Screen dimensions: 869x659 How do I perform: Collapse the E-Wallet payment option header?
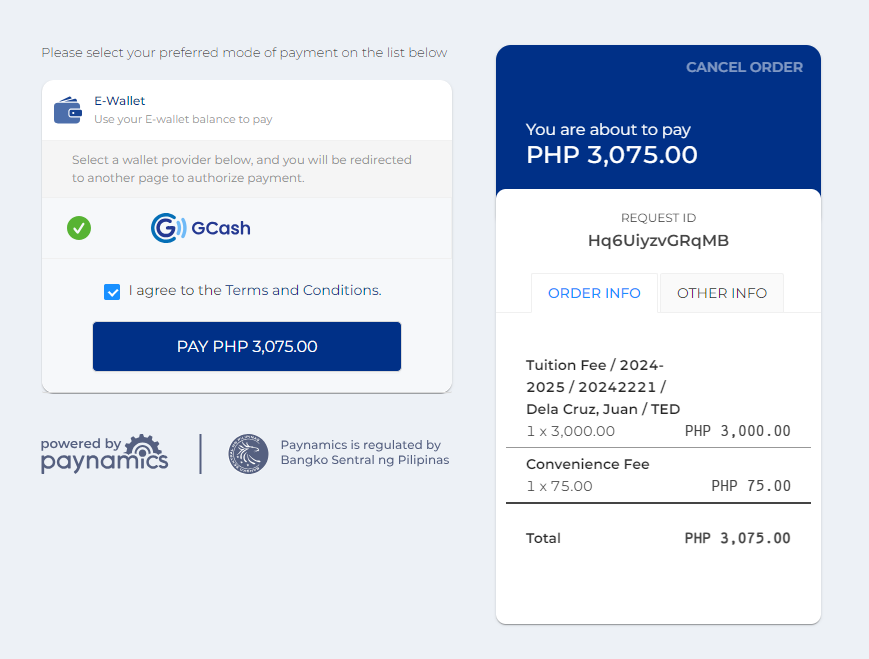[247, 110]
